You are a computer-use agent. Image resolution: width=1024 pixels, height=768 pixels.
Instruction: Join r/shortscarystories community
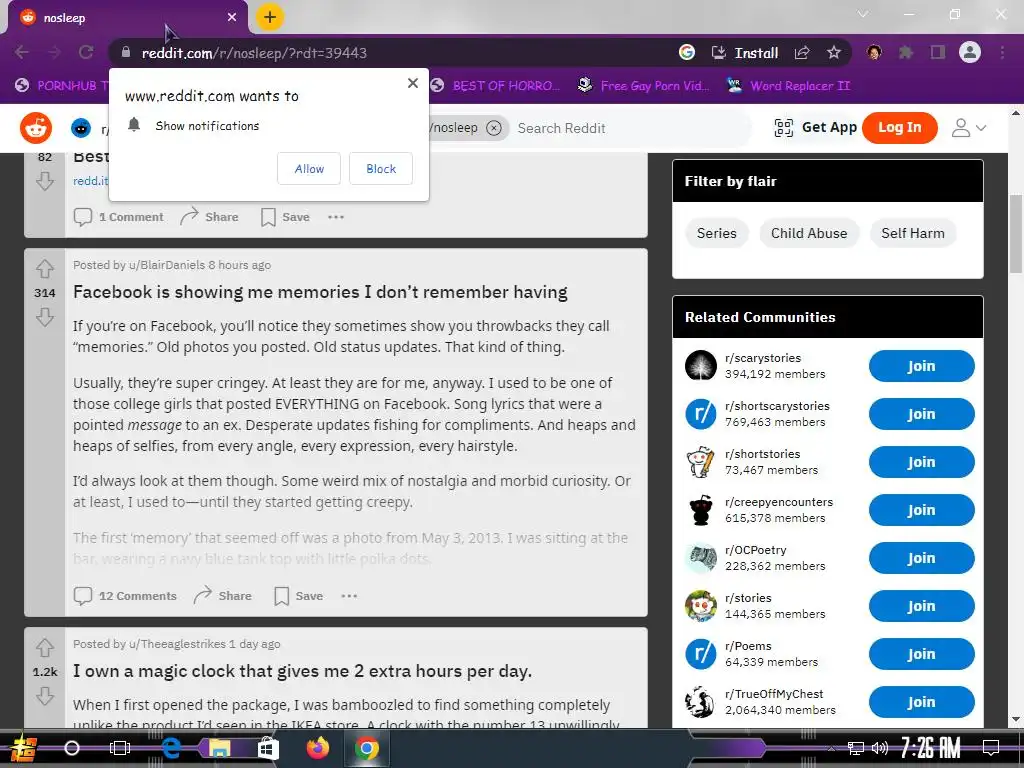point(921,414)
